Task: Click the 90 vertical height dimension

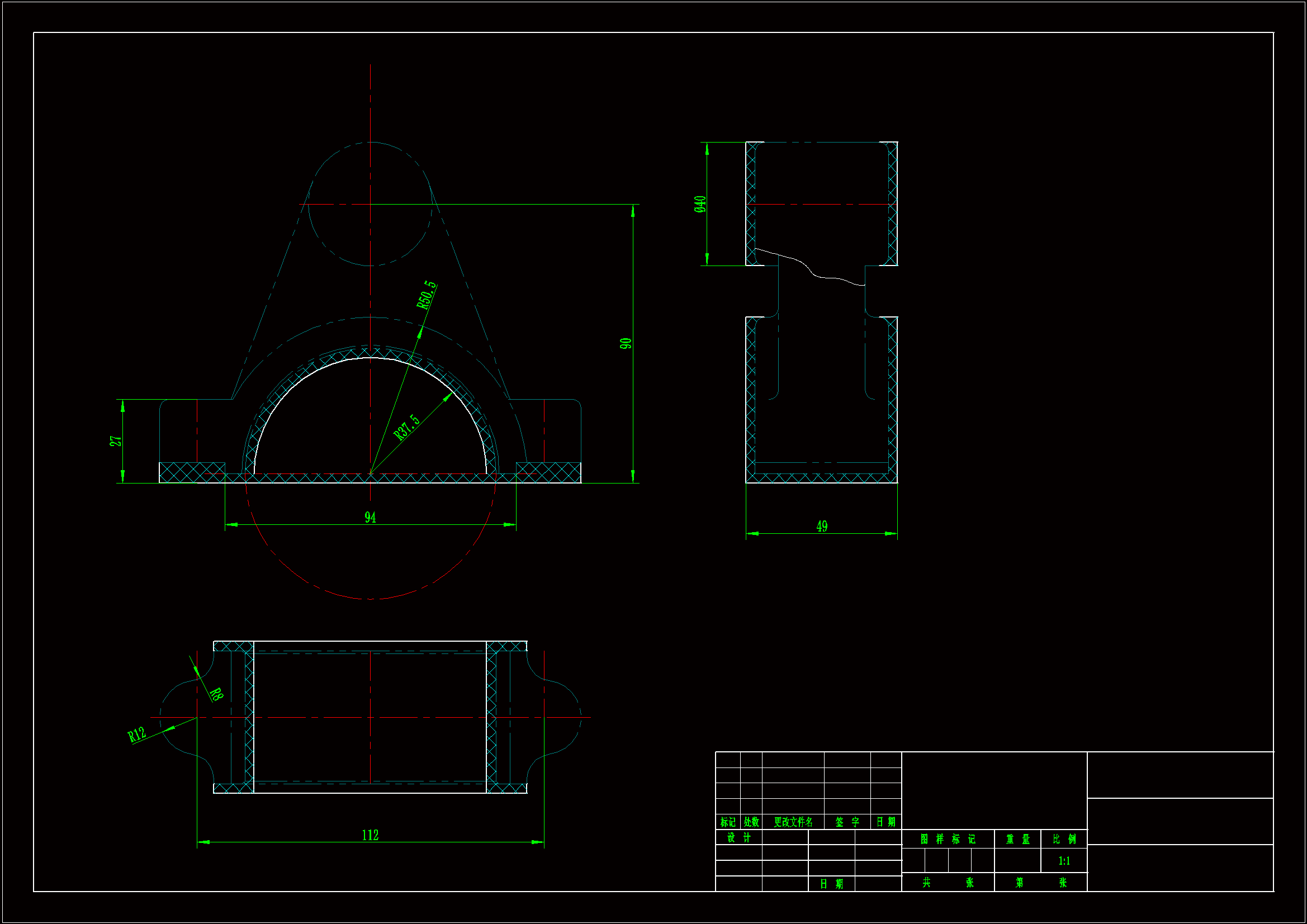Action: [x=626, y=343]
